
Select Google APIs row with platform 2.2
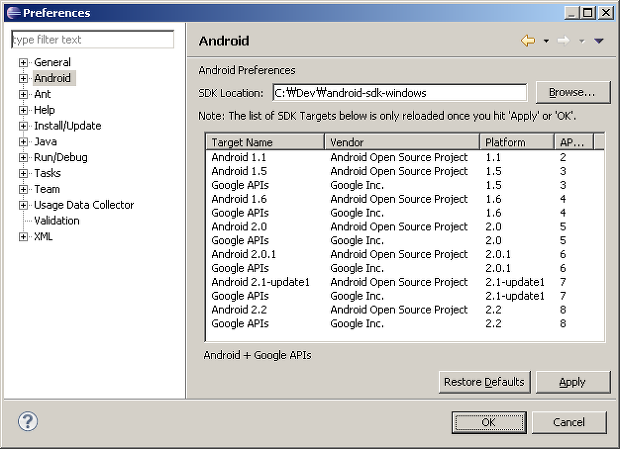click(405, 323)
